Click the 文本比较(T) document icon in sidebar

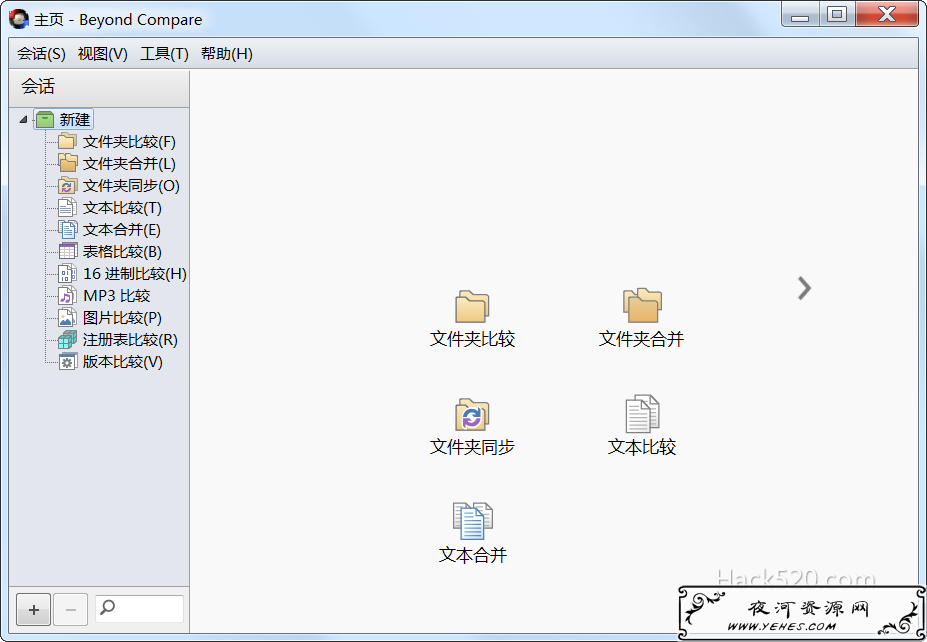[67, 207]
